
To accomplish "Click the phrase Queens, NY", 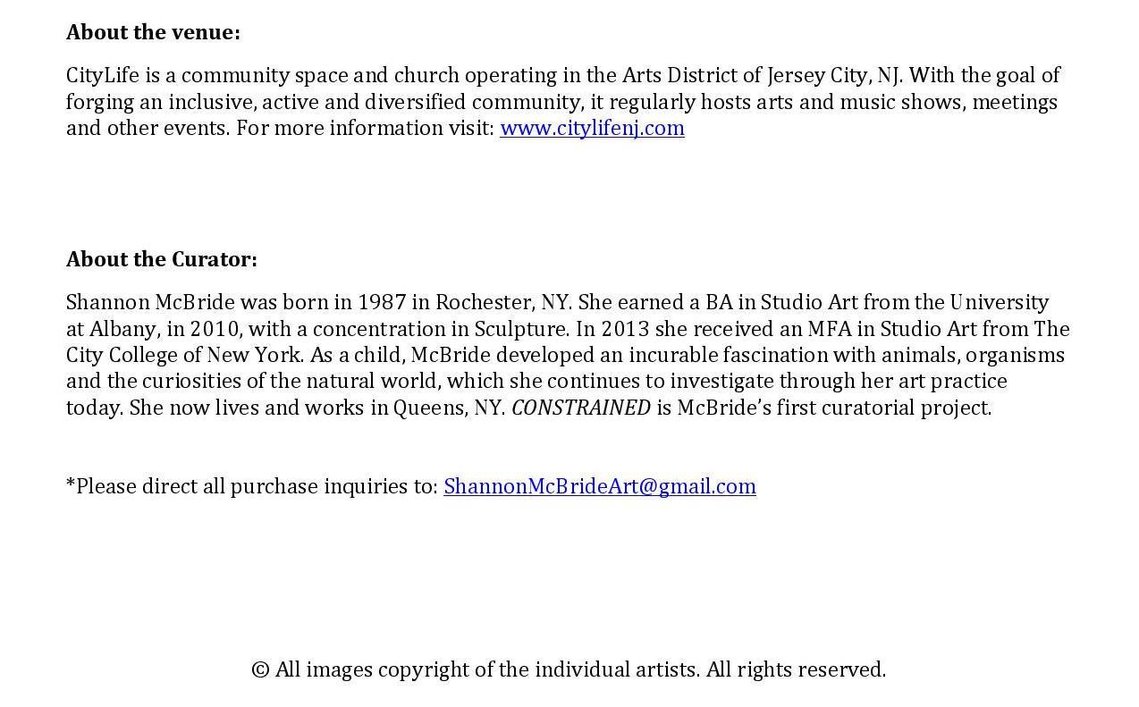I will [x=449, y=408].
